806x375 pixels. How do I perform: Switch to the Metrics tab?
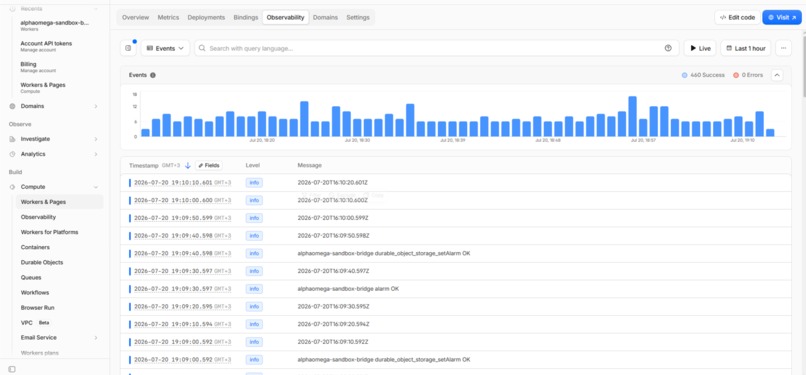tap(168, 17)
